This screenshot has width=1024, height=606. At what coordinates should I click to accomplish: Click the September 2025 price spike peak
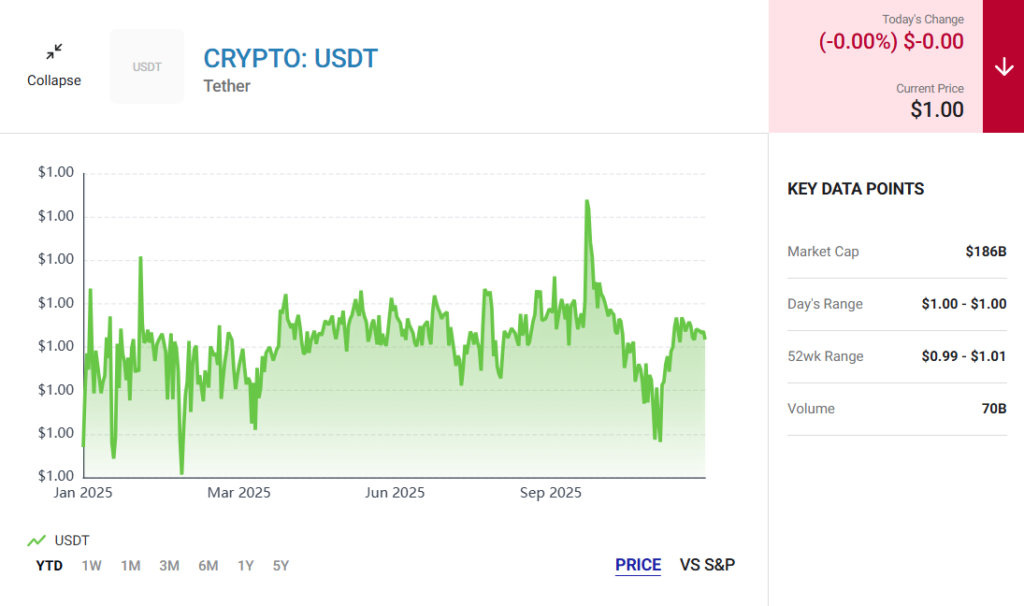point(586,201)
